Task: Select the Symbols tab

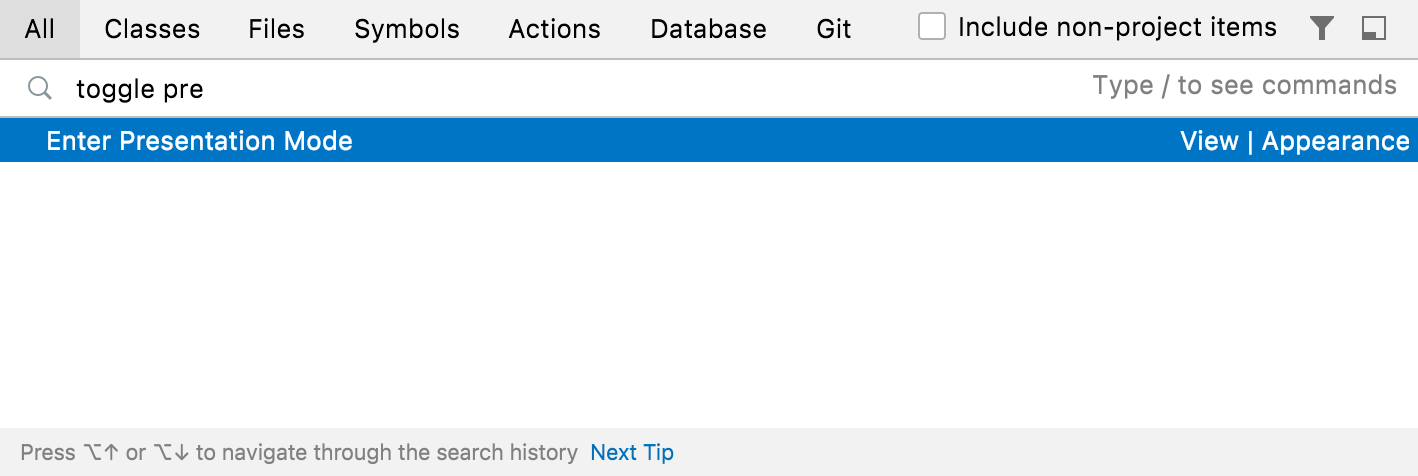Action: pyautogui.click(x=407, y=29)
